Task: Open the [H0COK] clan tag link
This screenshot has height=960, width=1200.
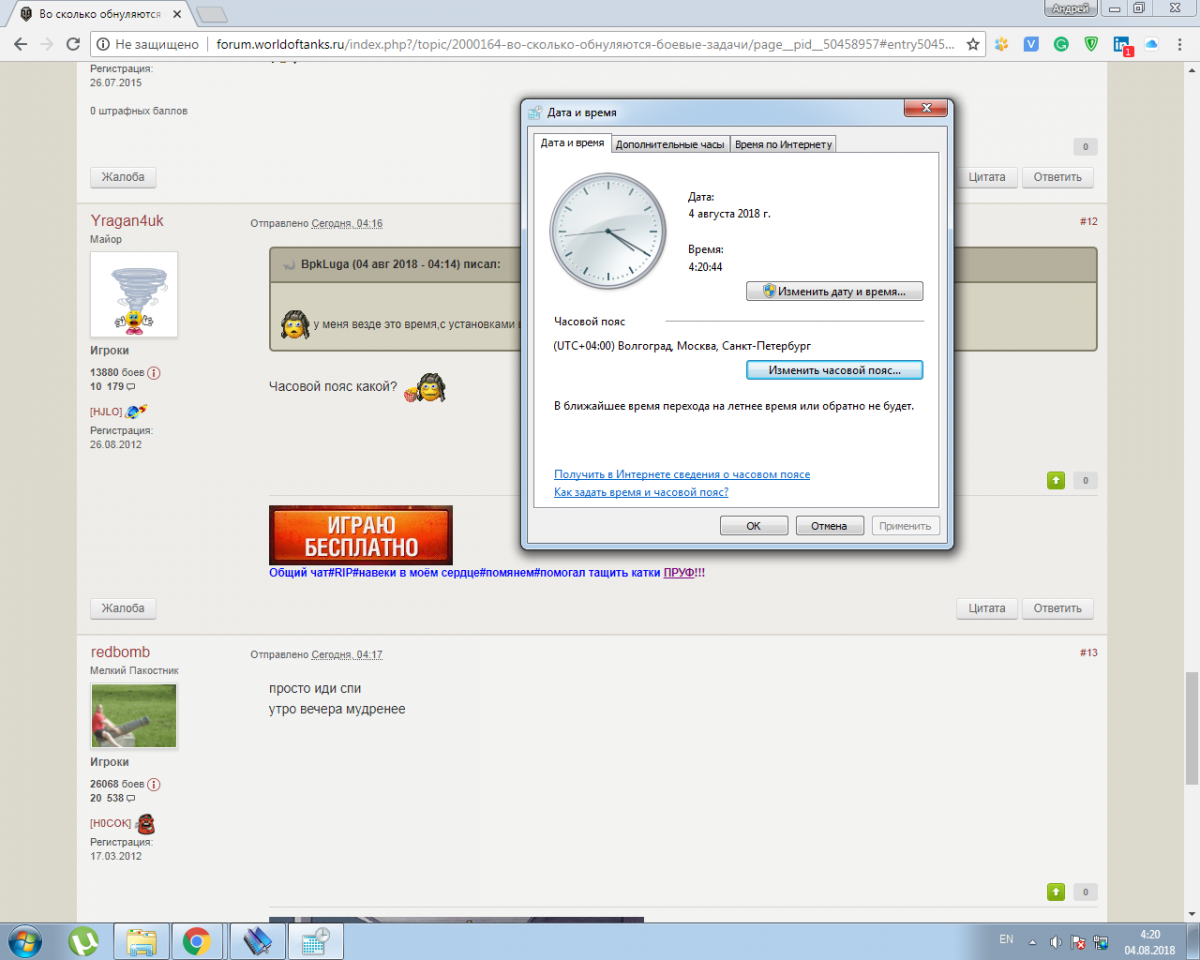Action: 110,823
